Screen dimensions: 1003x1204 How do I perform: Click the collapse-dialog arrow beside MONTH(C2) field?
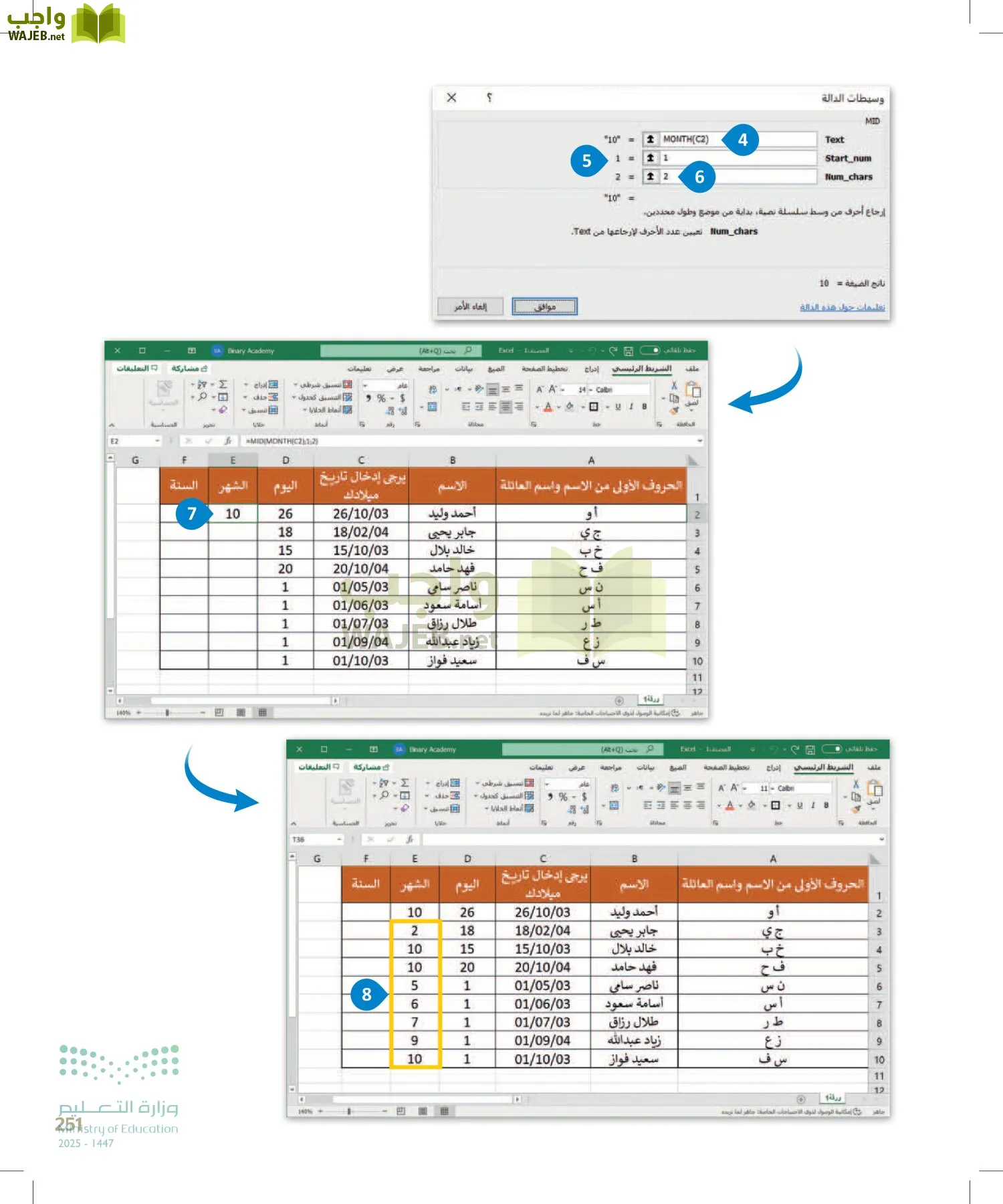[650, 139]
